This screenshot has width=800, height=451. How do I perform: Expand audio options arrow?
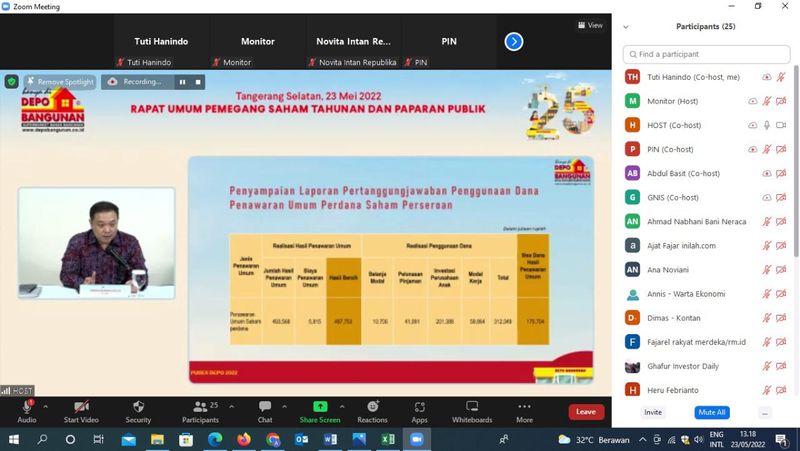pyautogui.click(x=45, y=407)
